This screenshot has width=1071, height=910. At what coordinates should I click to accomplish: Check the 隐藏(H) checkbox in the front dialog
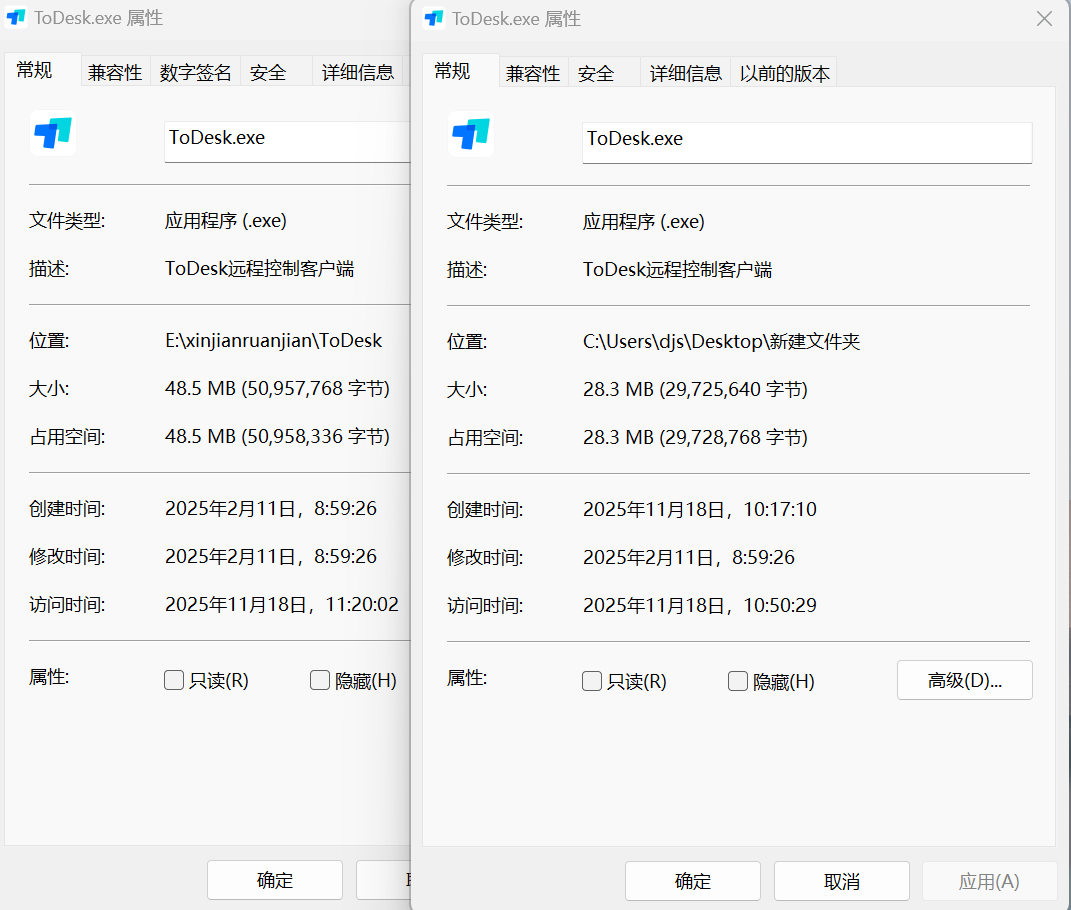[737, 680]
